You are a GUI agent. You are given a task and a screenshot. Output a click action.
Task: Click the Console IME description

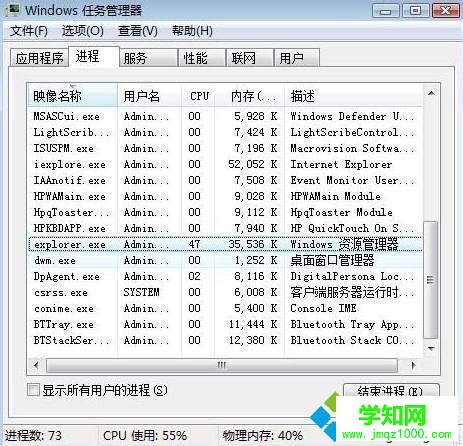pyautogui.click(x=323, y=308)
